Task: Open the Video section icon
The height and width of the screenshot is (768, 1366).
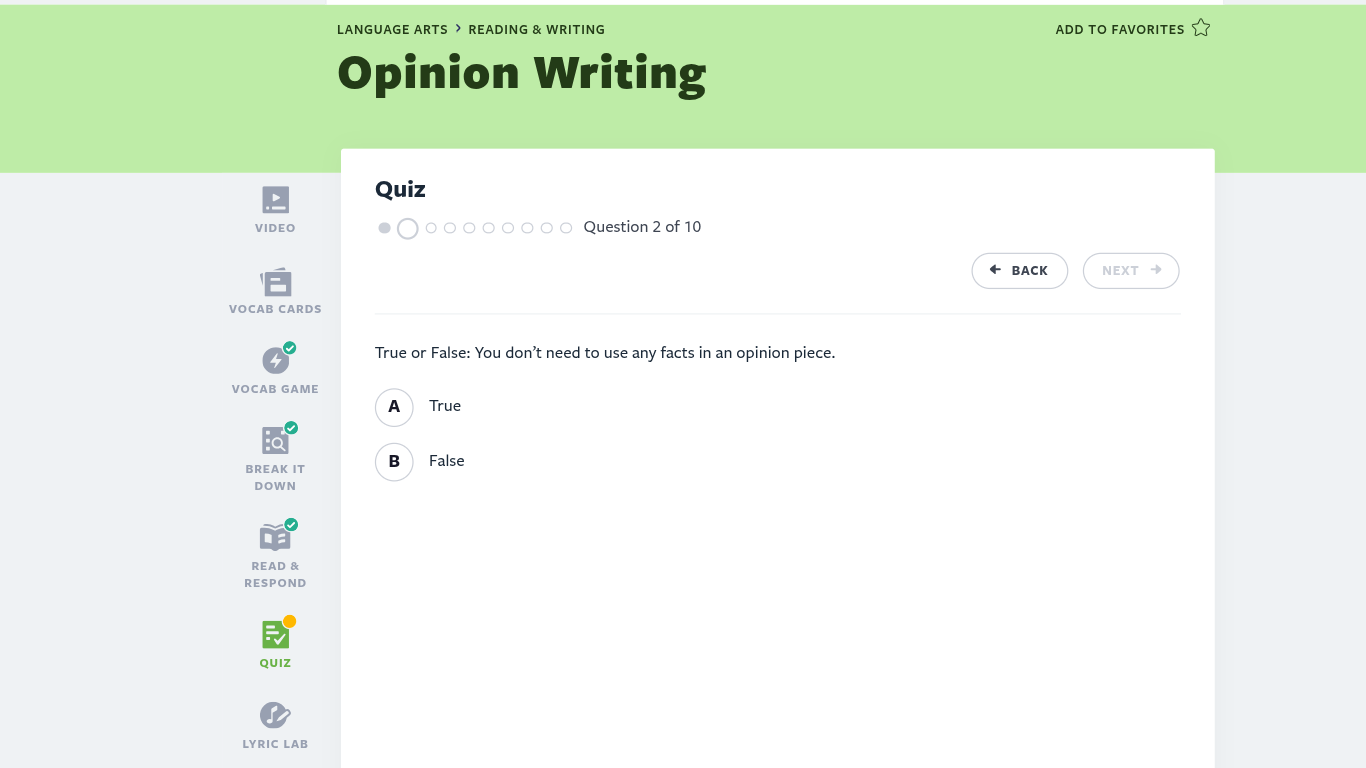Action: click(x=275, y=200)
